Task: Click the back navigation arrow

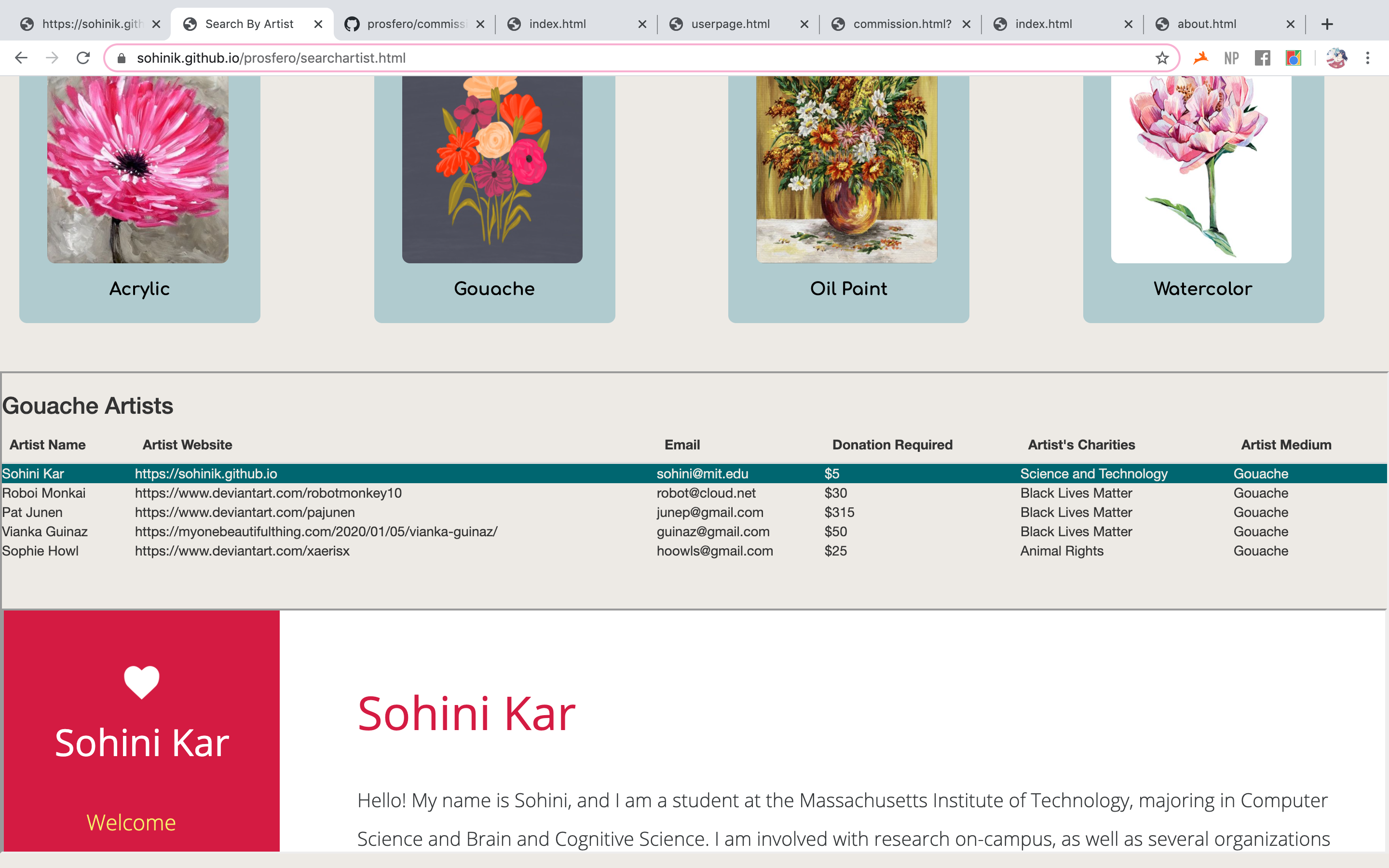Action: tap(21, 58)
